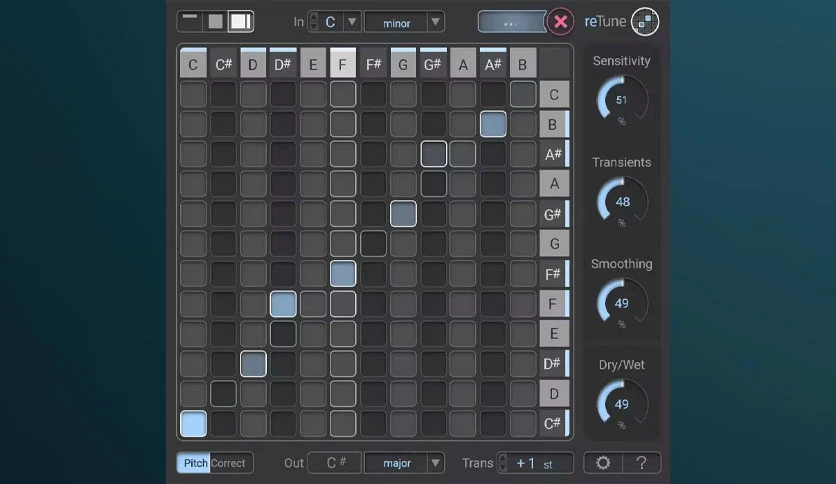
Task: Click outlined cell mapping D# to E
Action: [283, 334]
